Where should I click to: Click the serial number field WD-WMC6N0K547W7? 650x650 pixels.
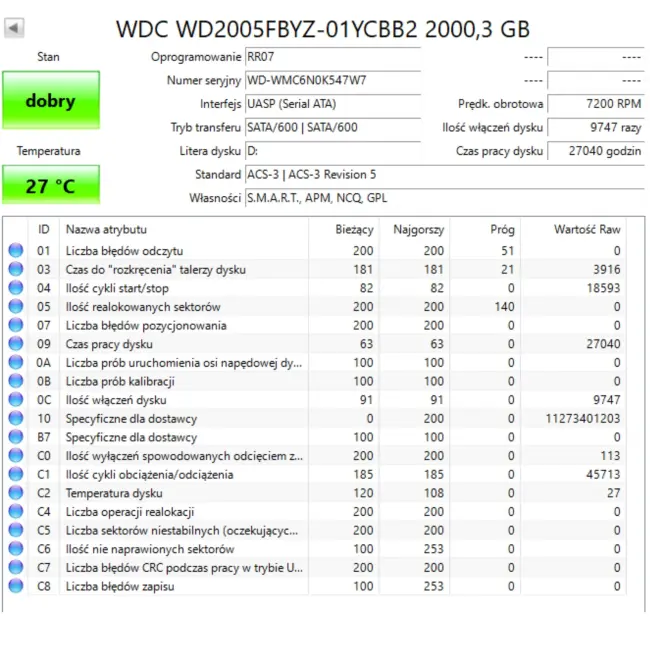[333, 80]
